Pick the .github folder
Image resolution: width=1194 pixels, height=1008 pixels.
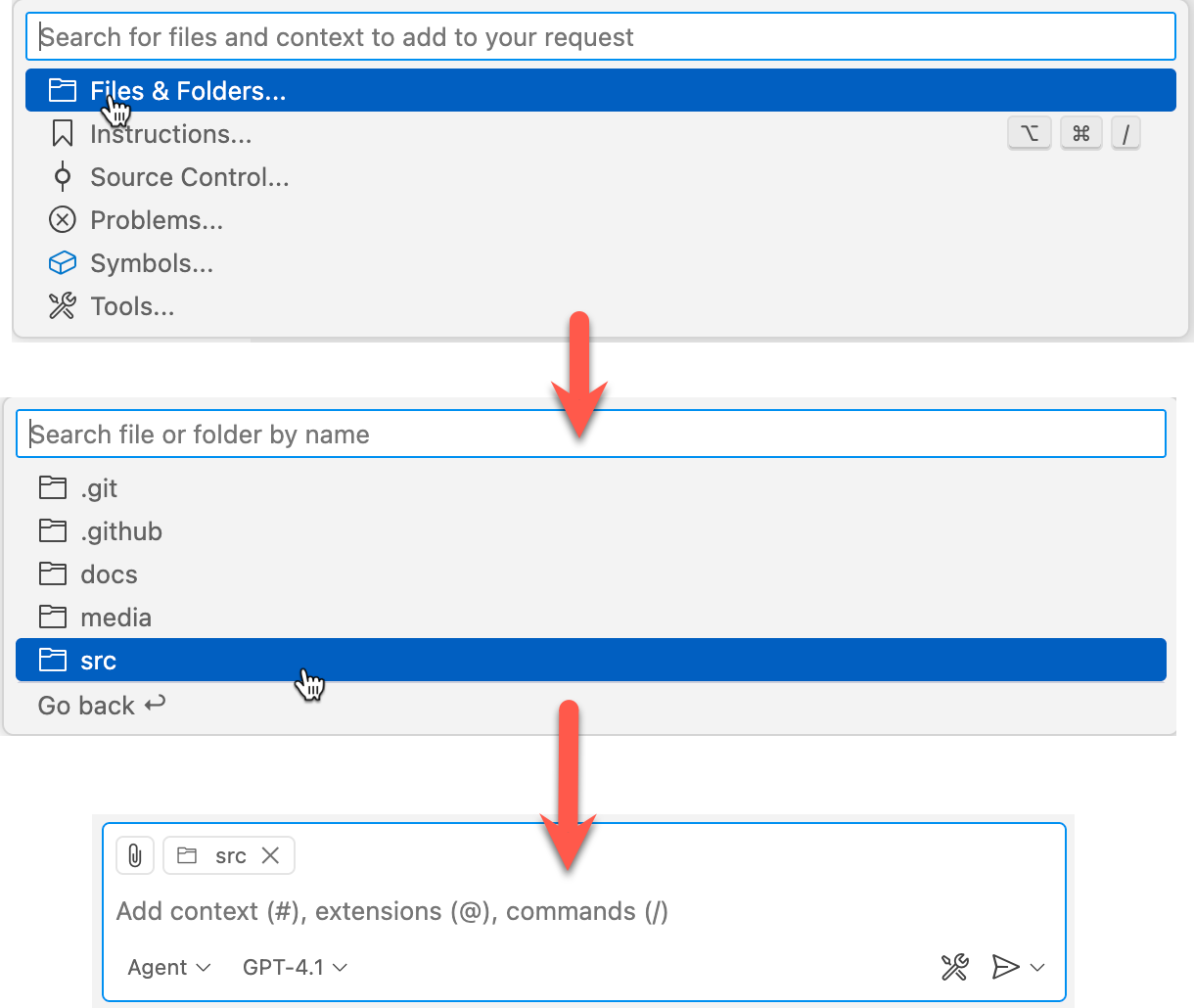pos(121,531)
